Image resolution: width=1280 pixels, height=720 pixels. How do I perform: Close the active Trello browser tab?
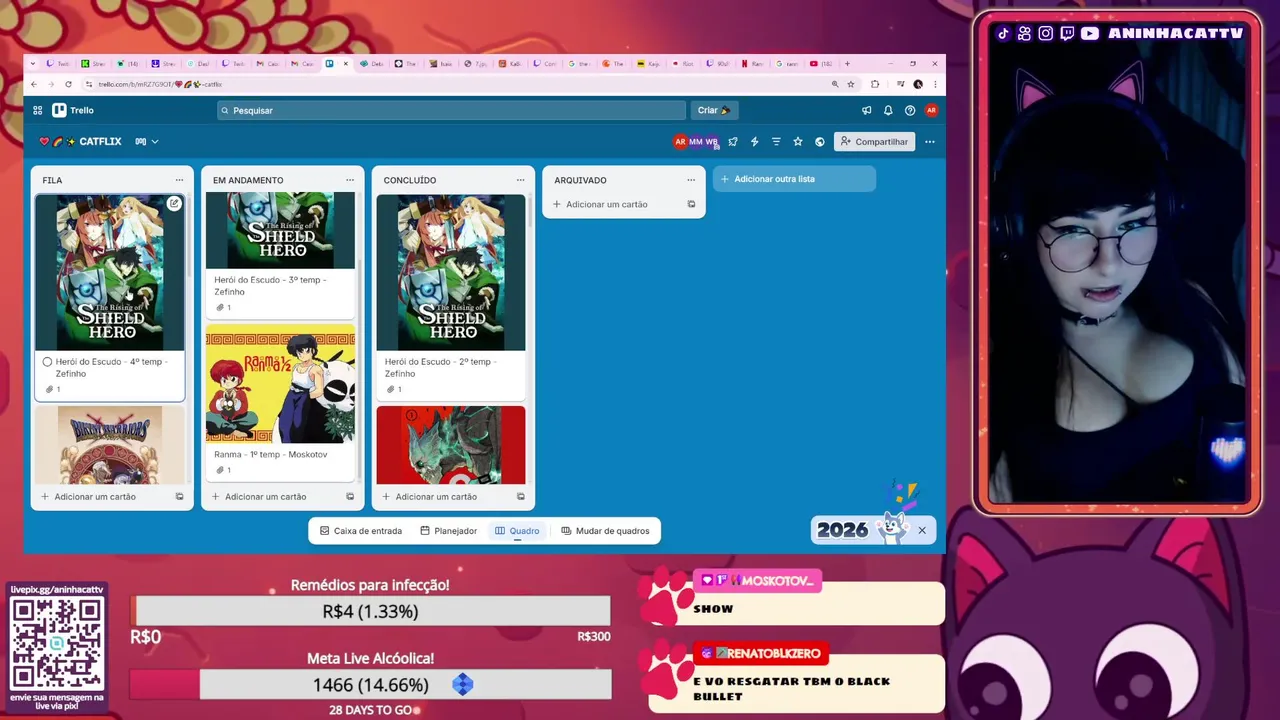coord(346,64)
